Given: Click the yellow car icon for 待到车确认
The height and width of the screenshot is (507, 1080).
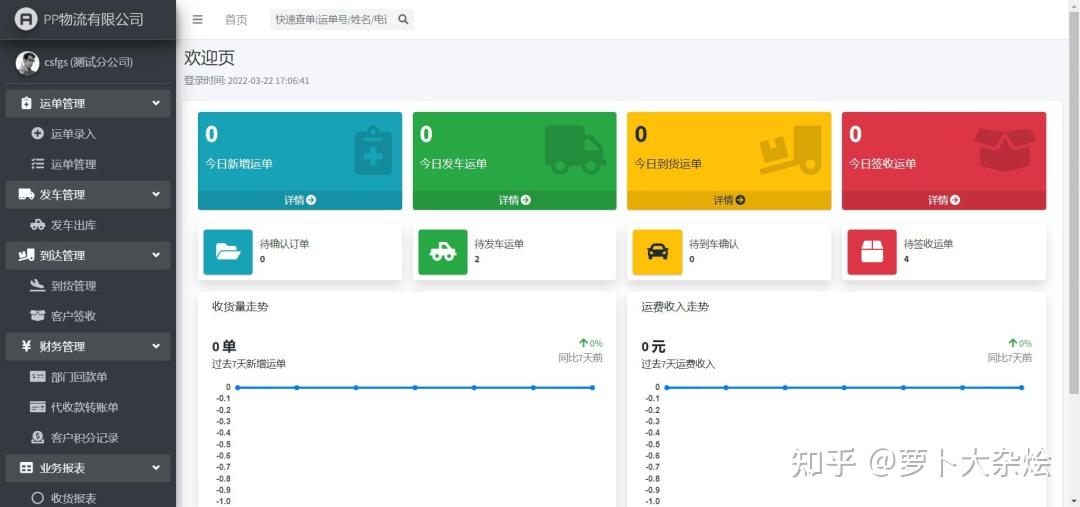Looking at the screenshot, I should [658, 252].
